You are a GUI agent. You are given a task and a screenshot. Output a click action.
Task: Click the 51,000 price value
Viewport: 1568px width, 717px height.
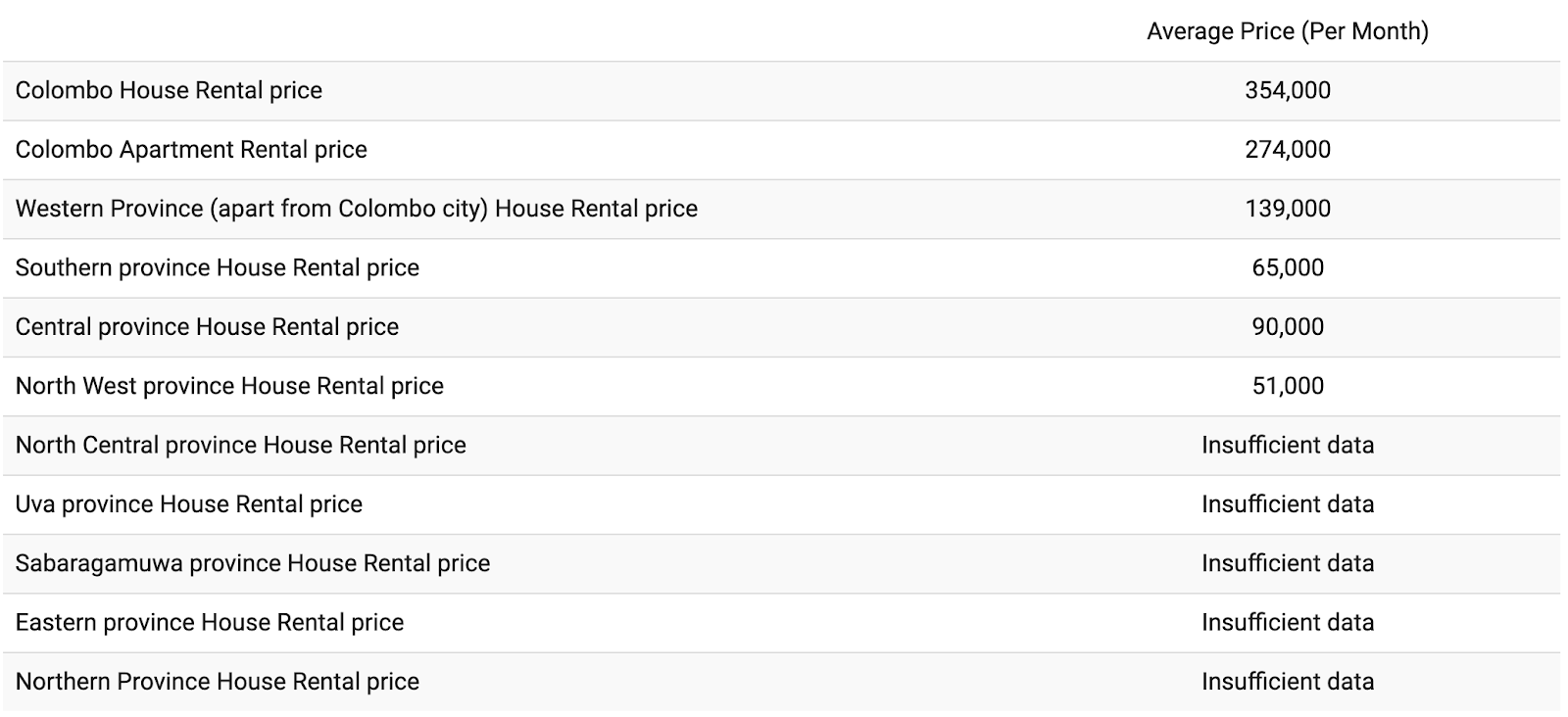(1288, 386)
